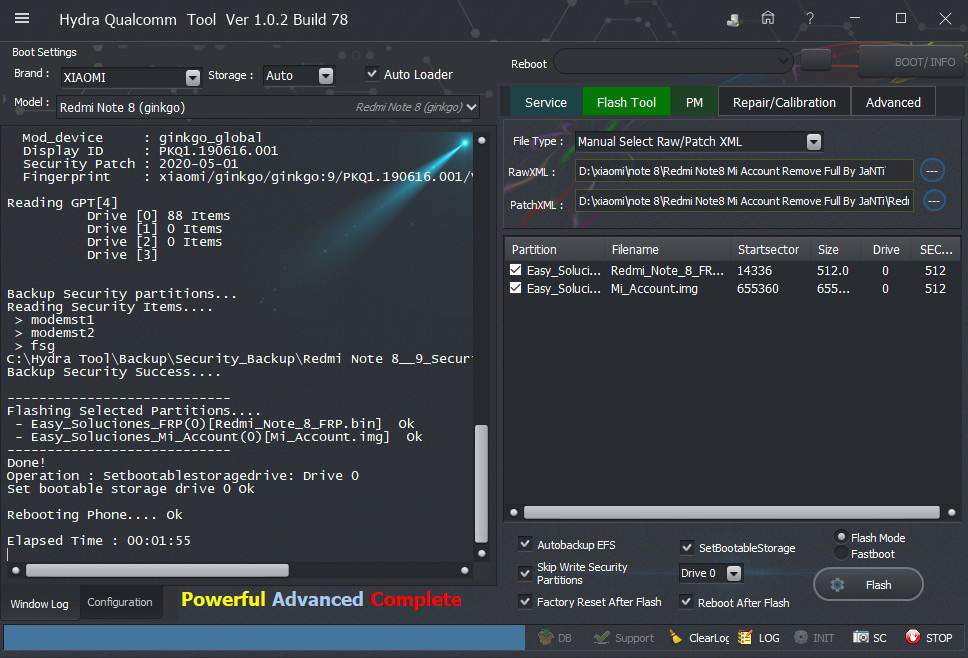Open the Storage Auto dropdown
Viewport: 968px width, 658px height.
pyautogui.click(x=326, y=75)
